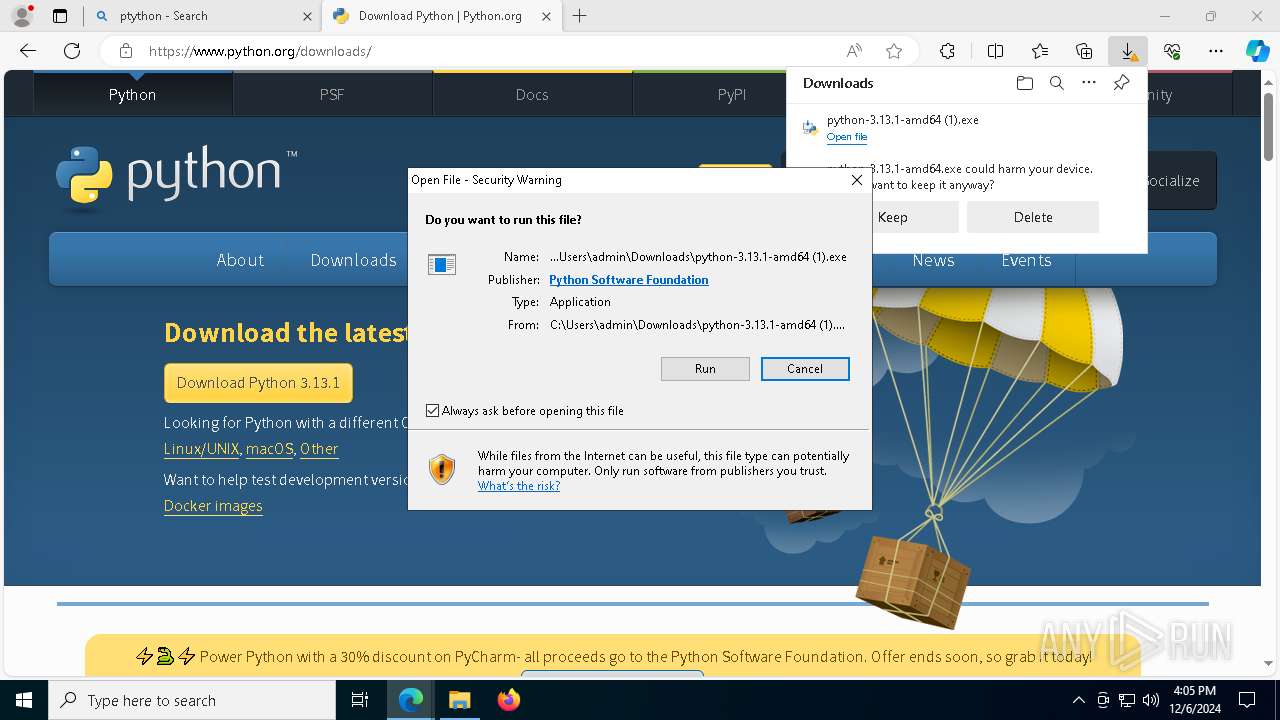
Task: Open the PyPI top navigation tab
Action: click(732, 94)
